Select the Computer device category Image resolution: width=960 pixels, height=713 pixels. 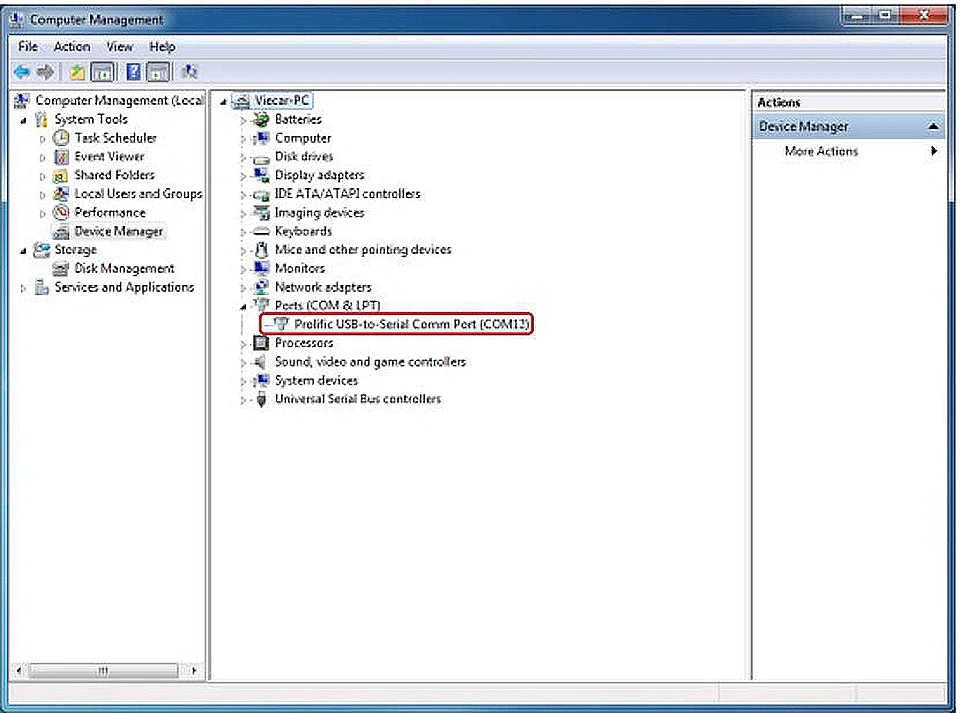tap(302, 138)
